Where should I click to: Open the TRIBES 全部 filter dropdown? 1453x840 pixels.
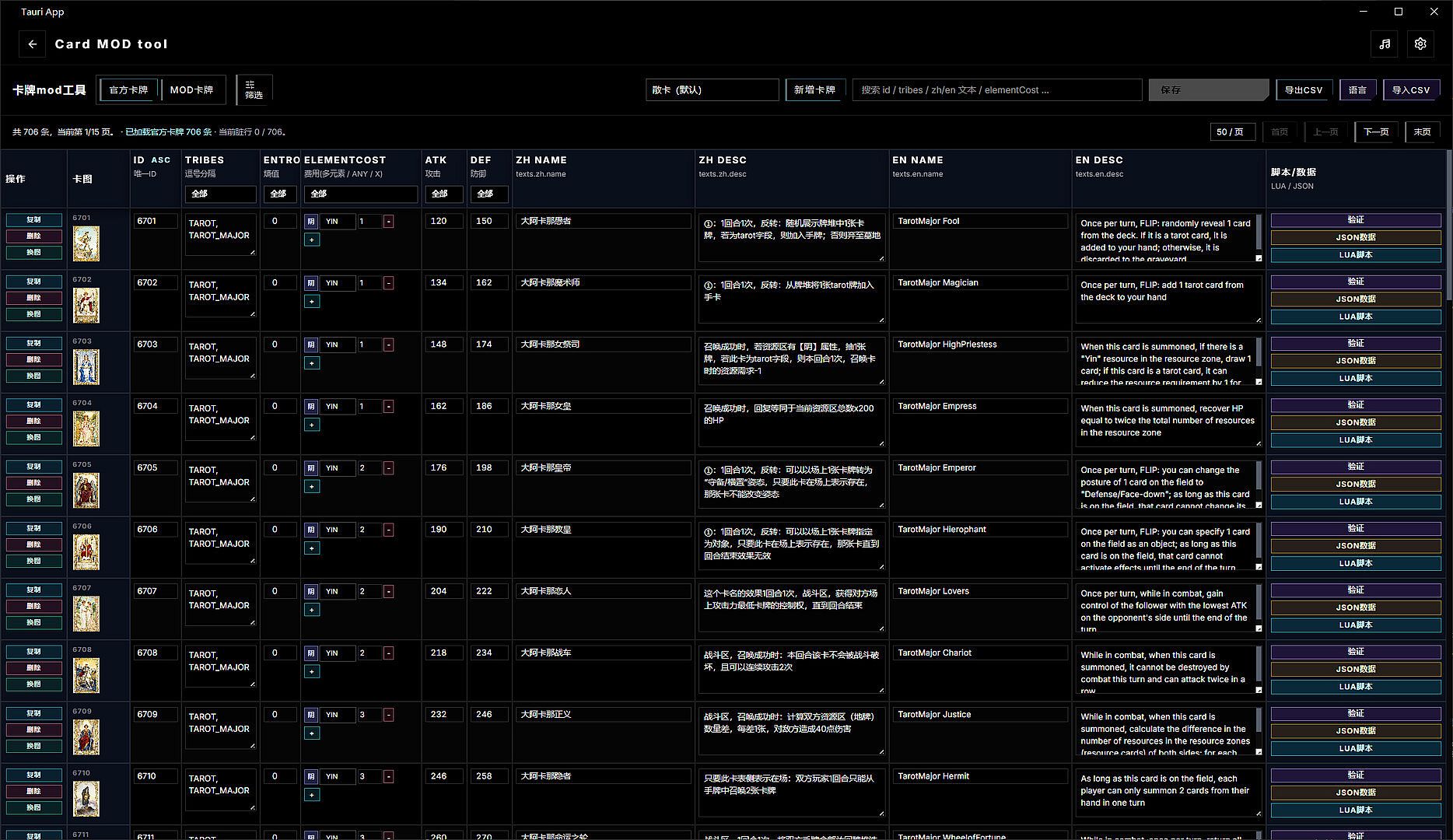220,194
